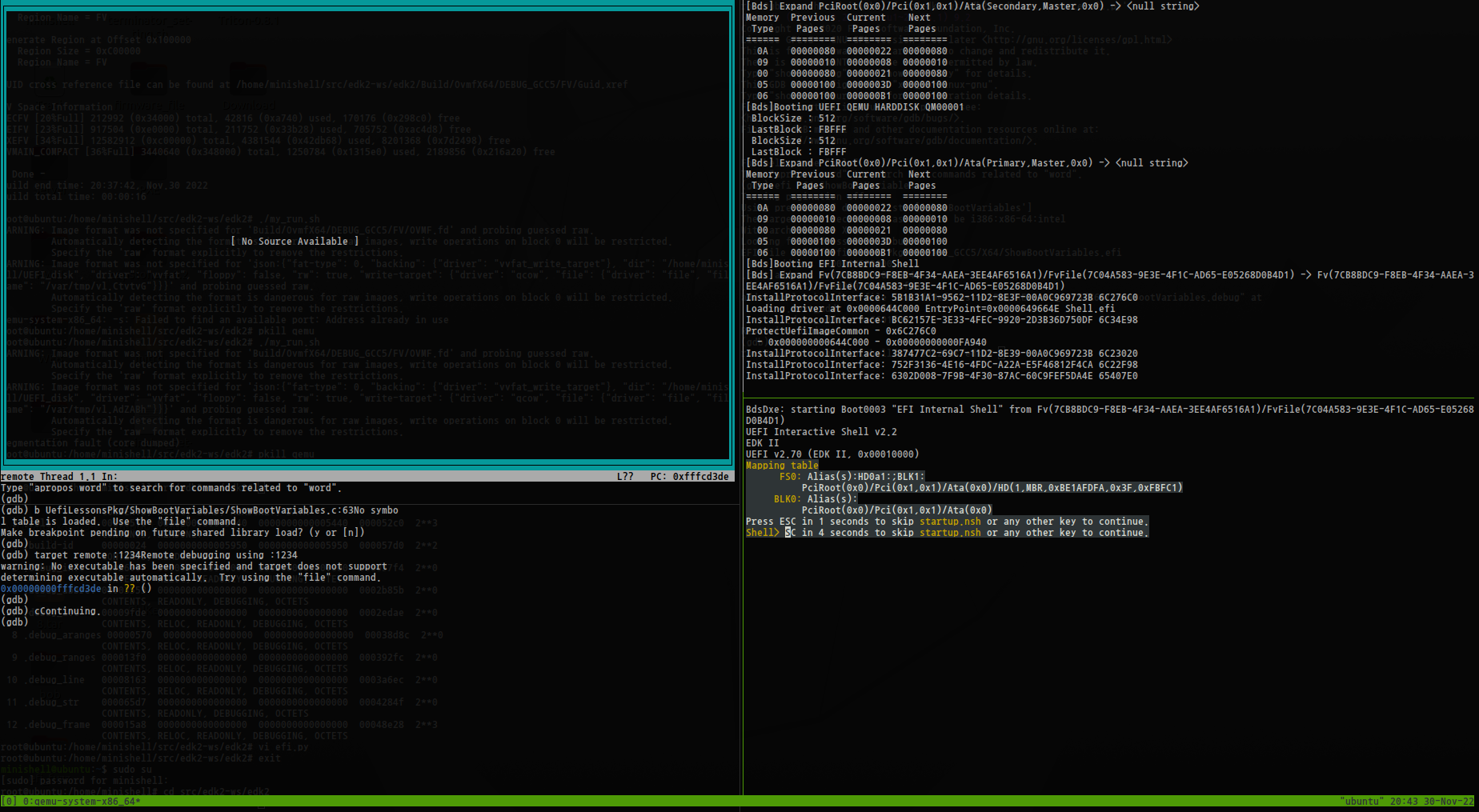Screen dimensions: 1479x812
Task: Click the "No Source Available" message
Action: pyautogui.click(x=295, y=241)
